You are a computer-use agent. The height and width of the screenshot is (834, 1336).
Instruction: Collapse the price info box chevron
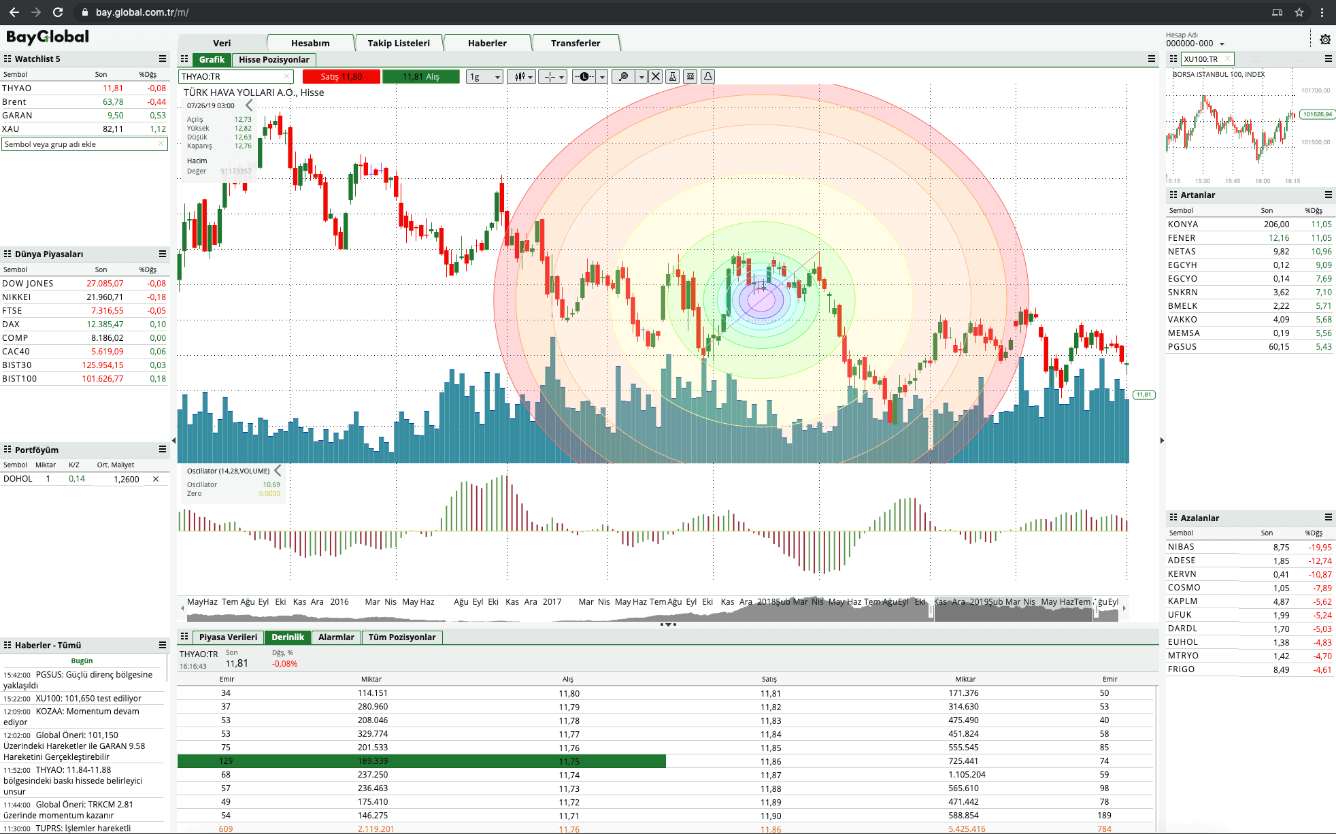coord(249,105)
